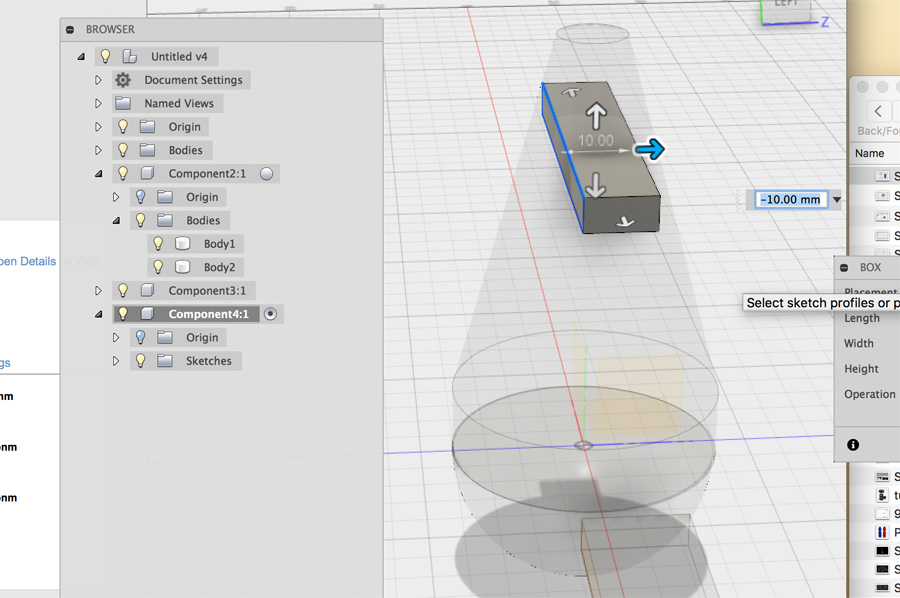900x598 pixels.
Task: Click the back chevron in right window
Action: (878, 111)
